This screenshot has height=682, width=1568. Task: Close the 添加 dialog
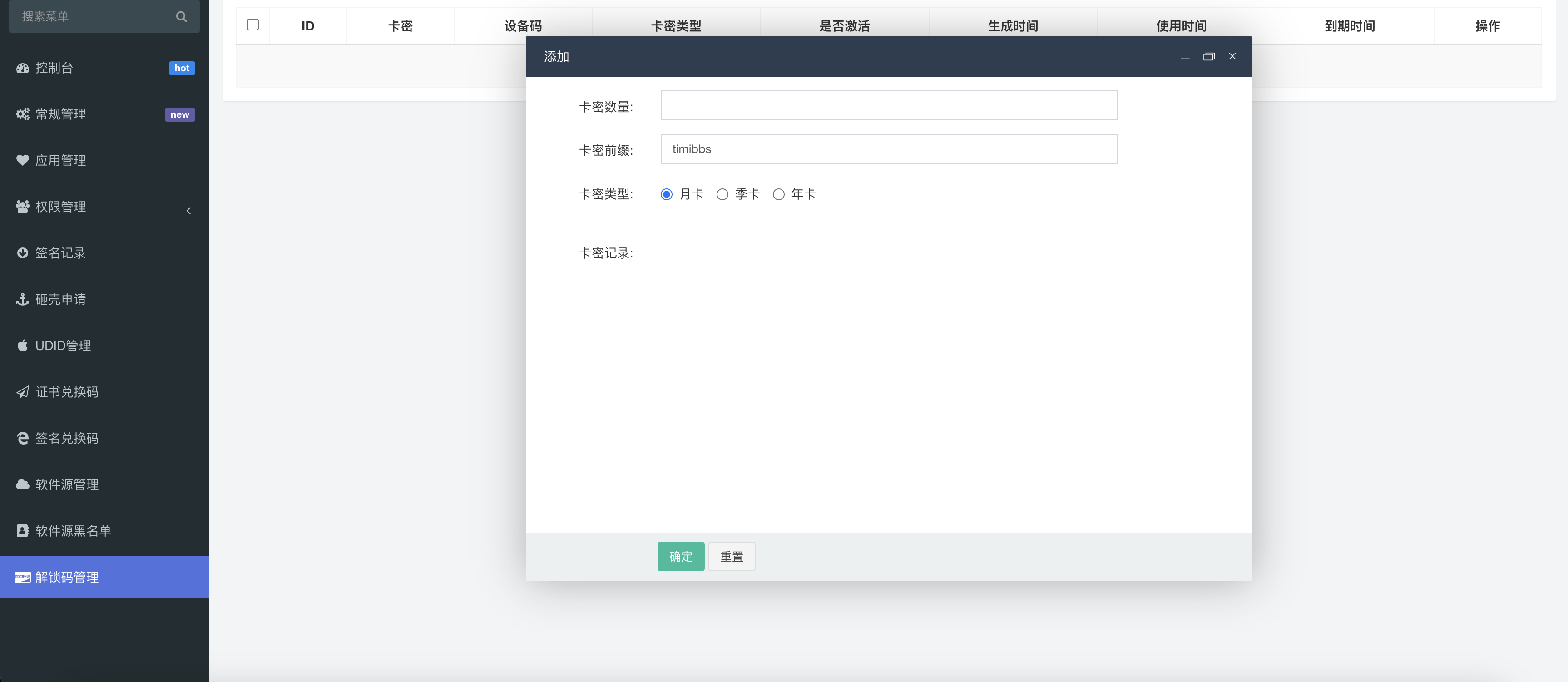coord(1232,57)
